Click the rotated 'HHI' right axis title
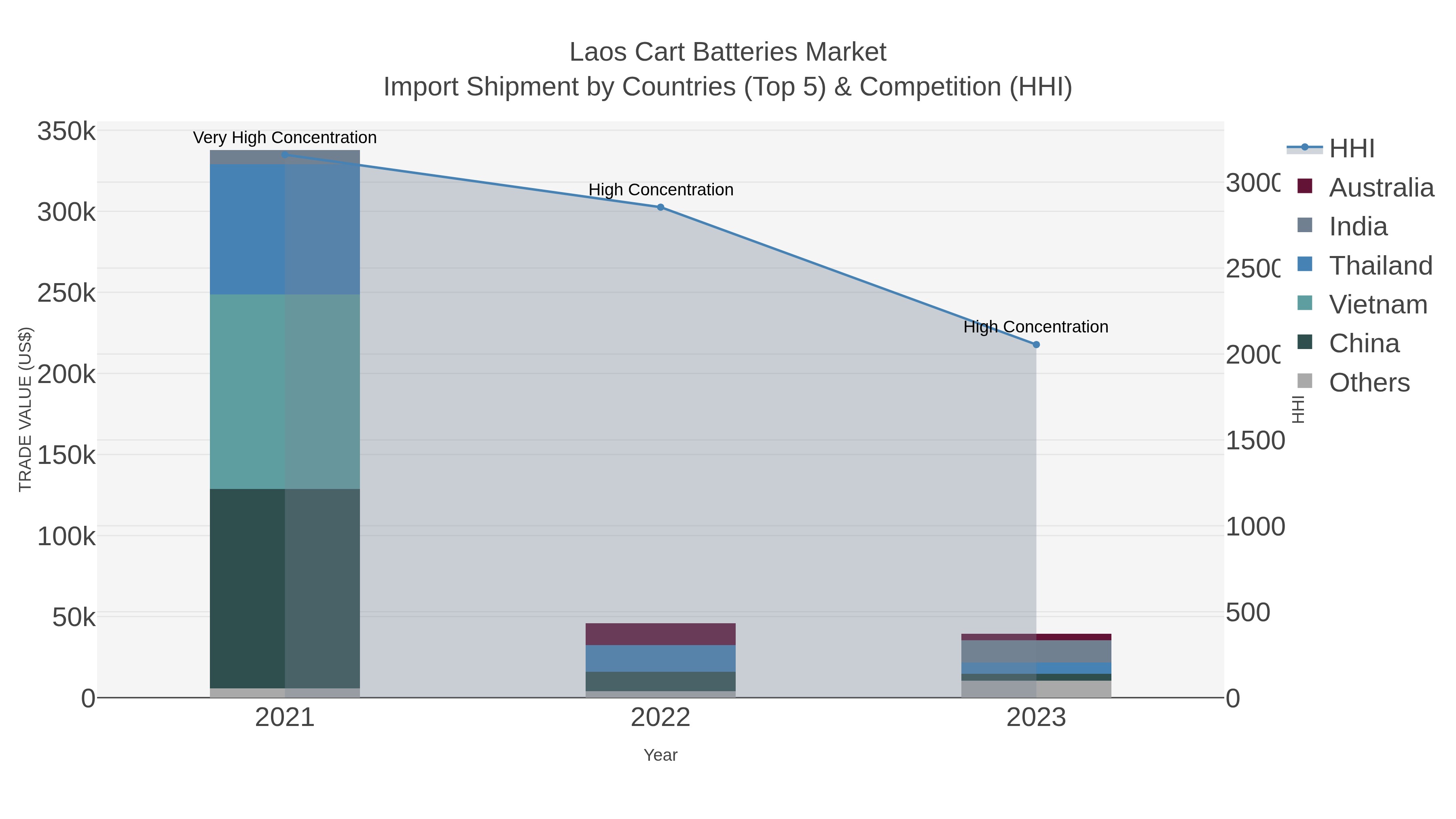The height and width of the screenshot is (819, 1456). pos(1298,409)
